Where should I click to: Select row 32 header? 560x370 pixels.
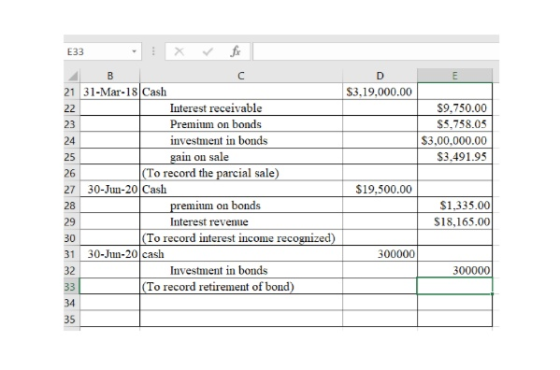tap(71, 270)
